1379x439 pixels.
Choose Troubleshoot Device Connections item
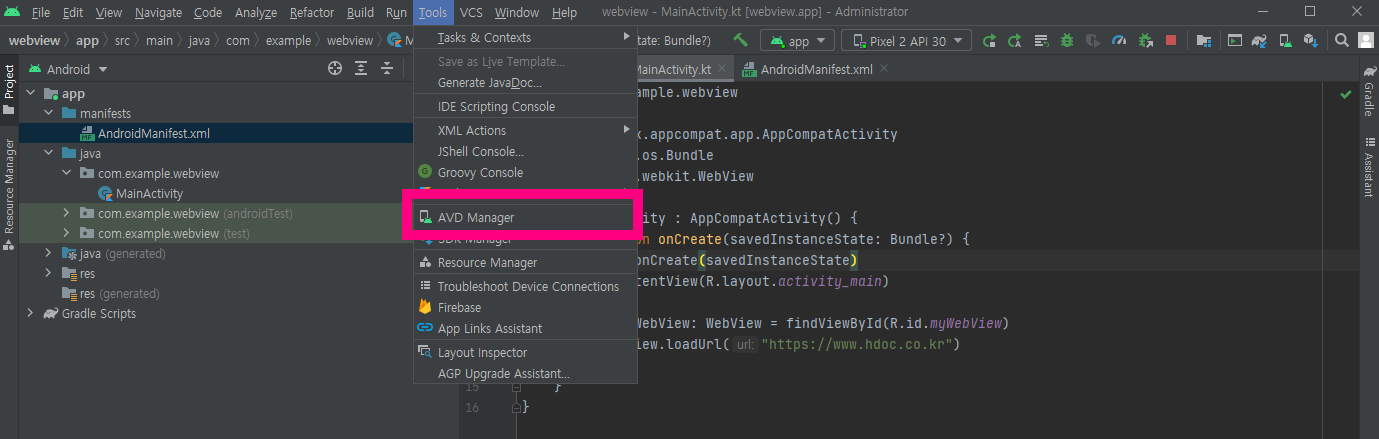pyautogui.click(x=525, y=286)
